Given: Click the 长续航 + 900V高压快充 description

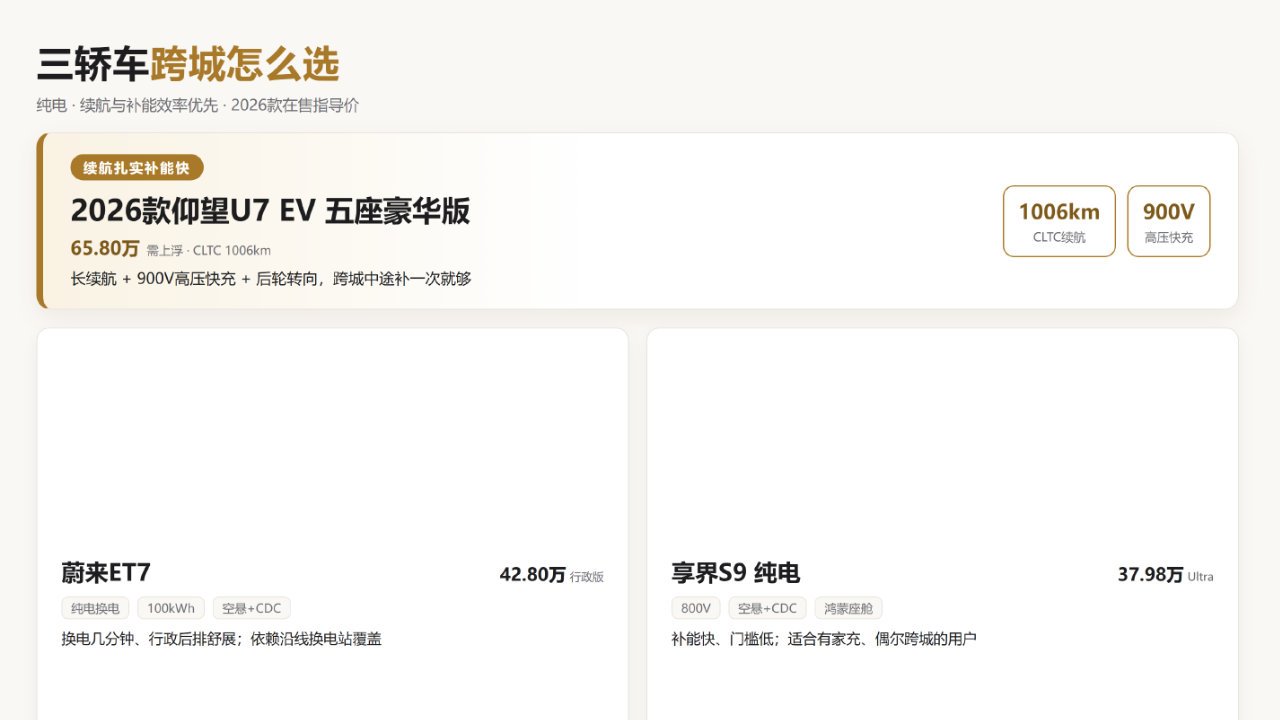Looking at the screenshot, I should 271,278.
